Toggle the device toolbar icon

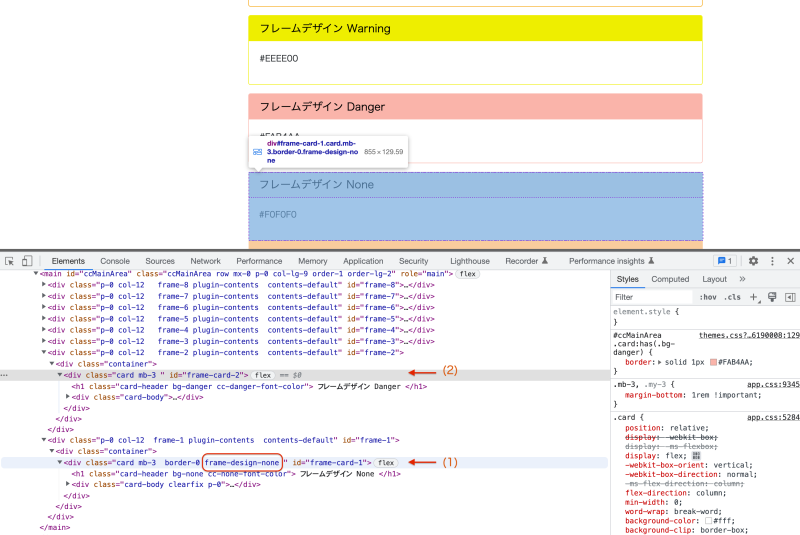[27, 261]
